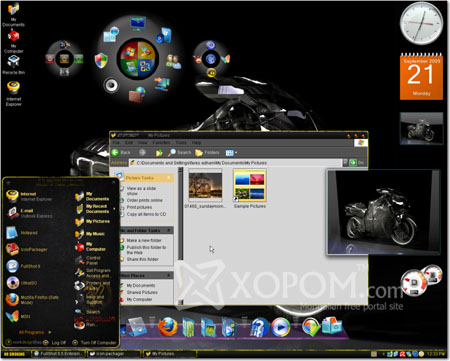
Task: Click the green Go button
Action: (357, 163)
